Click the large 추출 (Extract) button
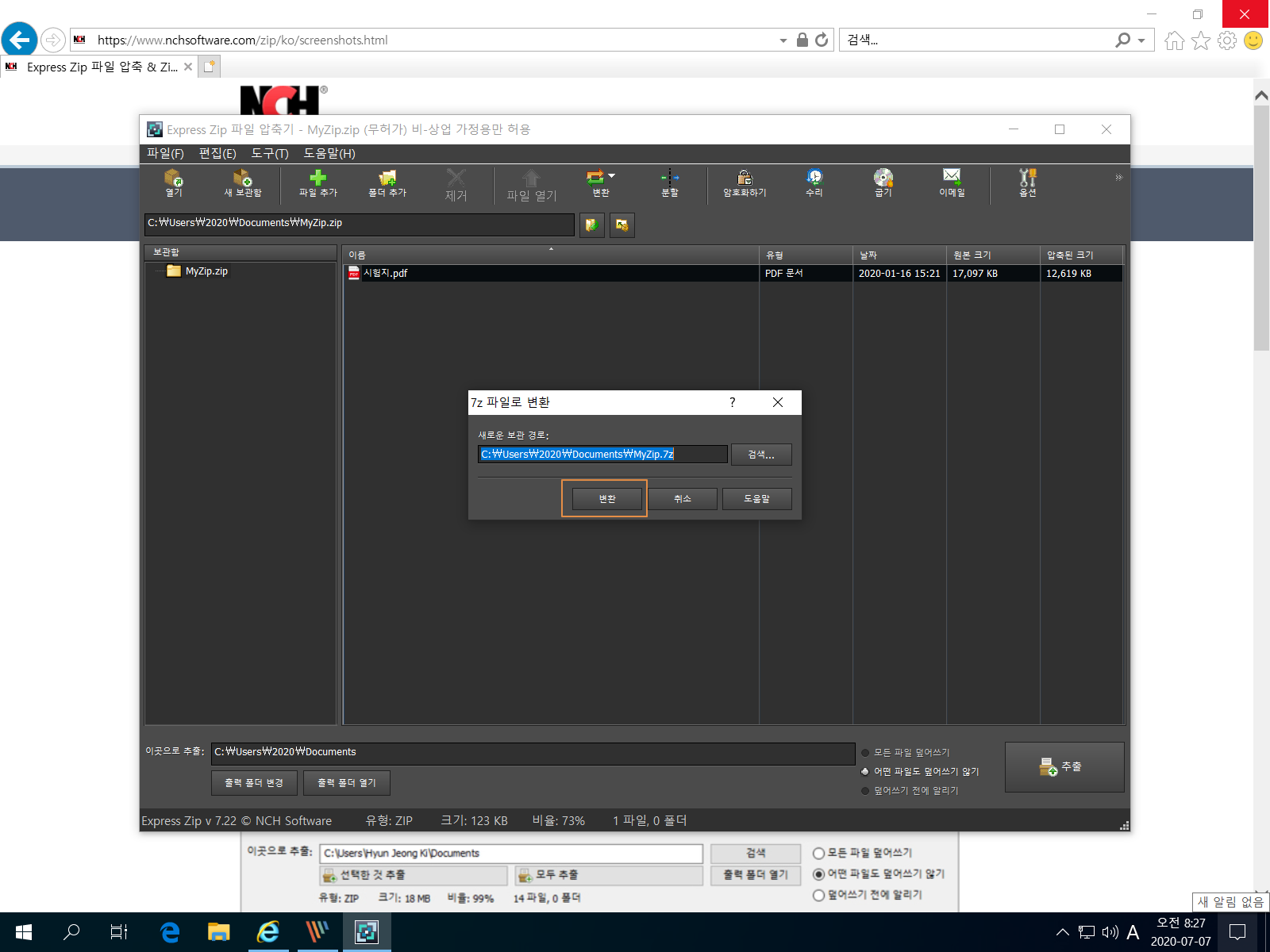Image resolution: width=1270 pixels, height=952 pixels. tap(1064, 767)
